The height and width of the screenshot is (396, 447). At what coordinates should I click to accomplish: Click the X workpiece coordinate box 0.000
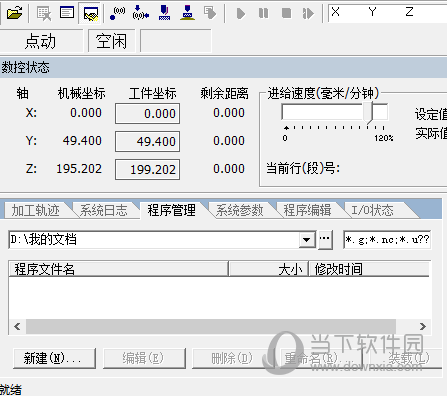148,114
